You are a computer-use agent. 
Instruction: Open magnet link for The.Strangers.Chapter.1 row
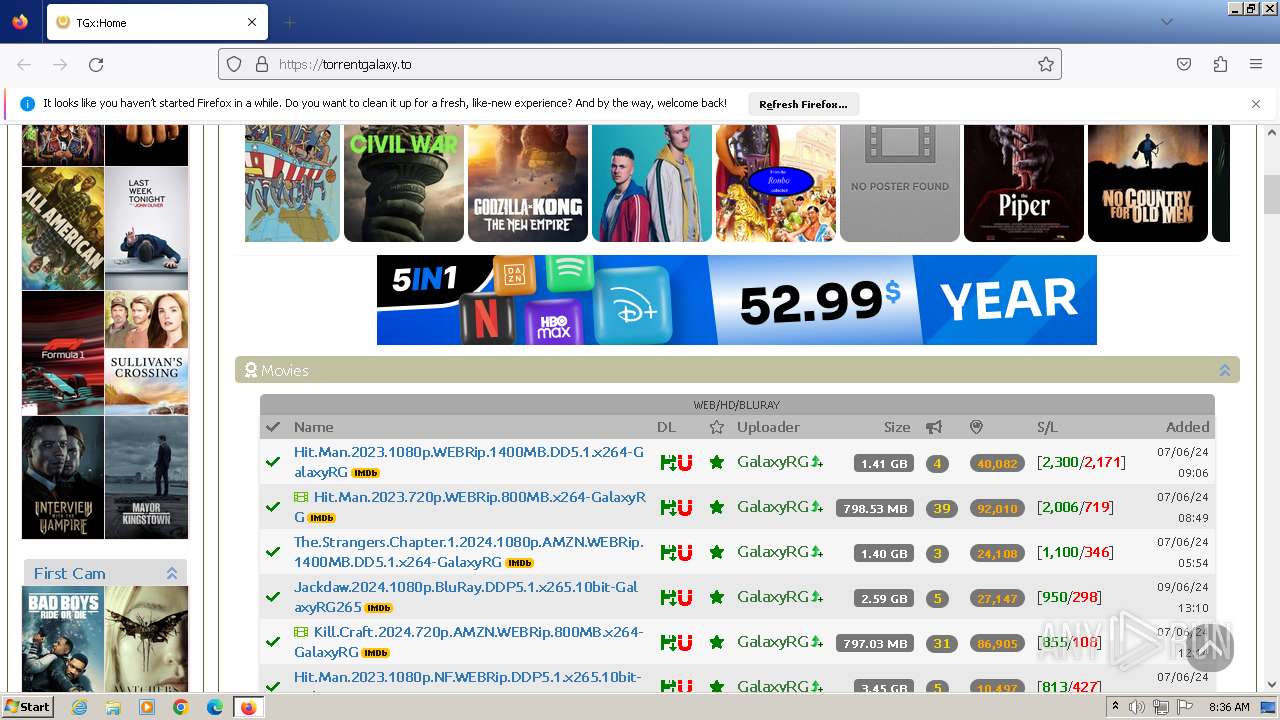coord(685,552)
